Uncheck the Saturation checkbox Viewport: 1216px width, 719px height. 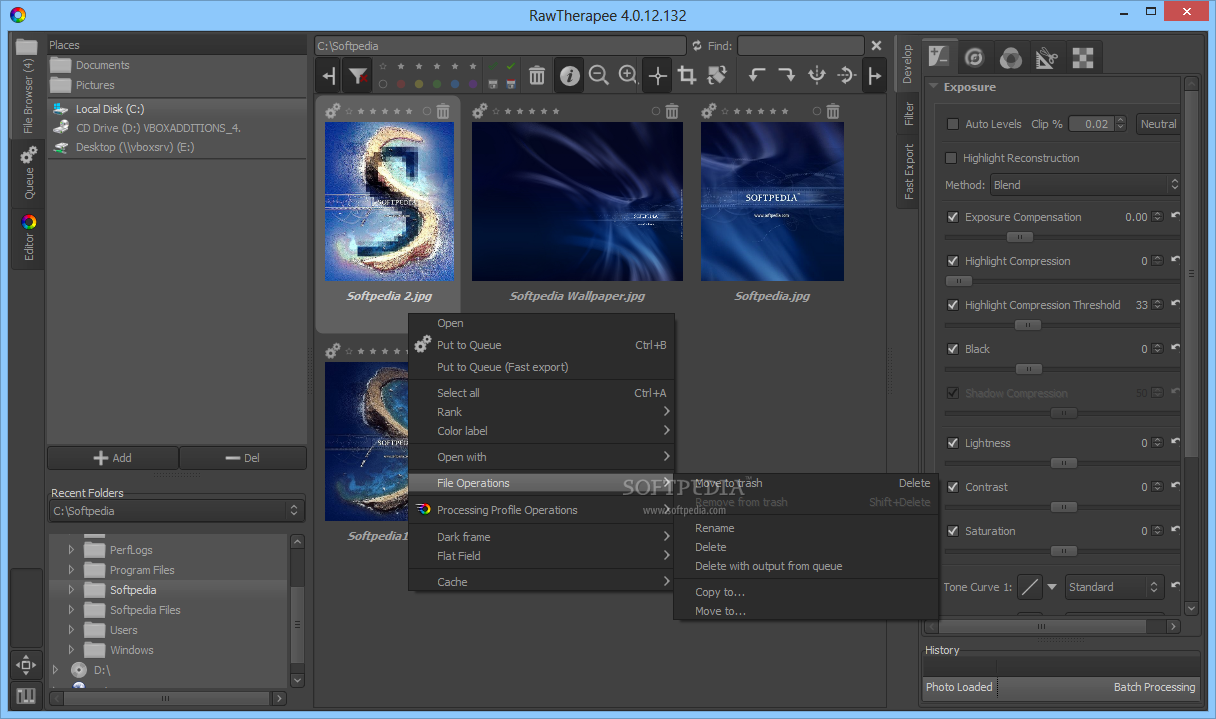click(x=952, y=531)
